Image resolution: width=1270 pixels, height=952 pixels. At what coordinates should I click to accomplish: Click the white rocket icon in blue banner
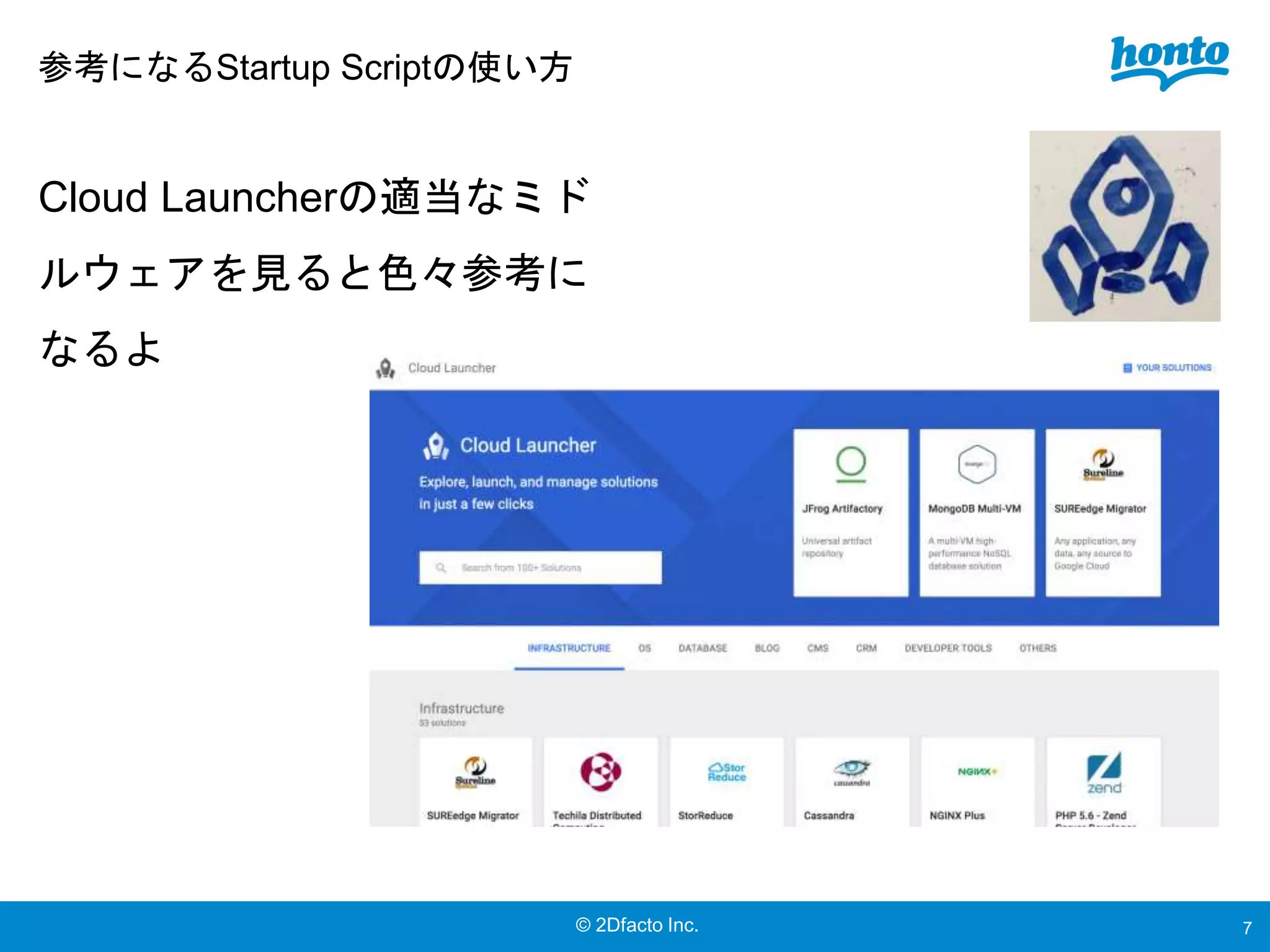point(436,446)
